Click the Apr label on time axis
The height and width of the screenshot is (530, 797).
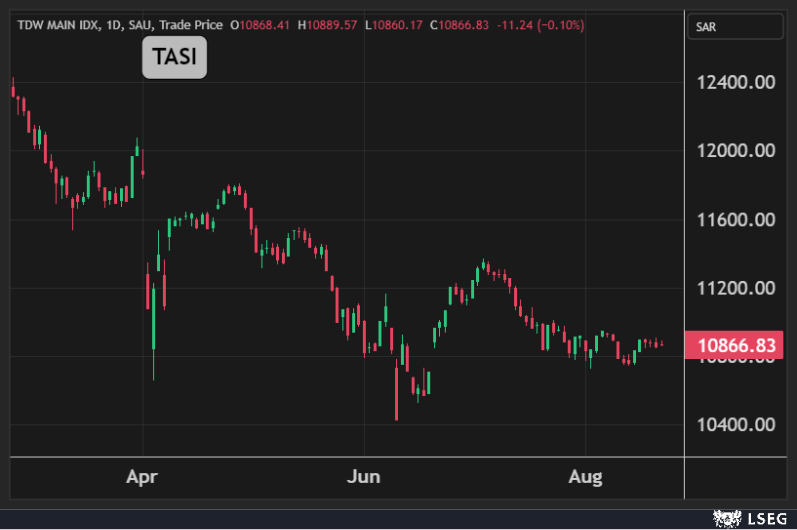pyautogui.click(x=144, y=477)
